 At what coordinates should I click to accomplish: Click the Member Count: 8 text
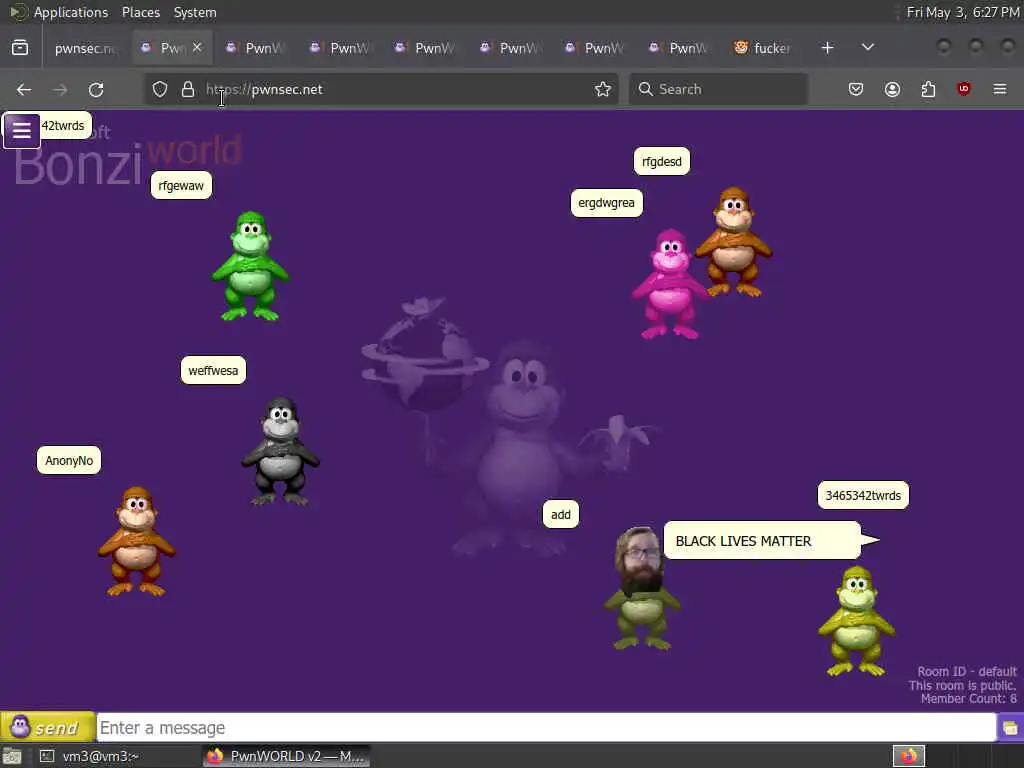tap(968, 699)
